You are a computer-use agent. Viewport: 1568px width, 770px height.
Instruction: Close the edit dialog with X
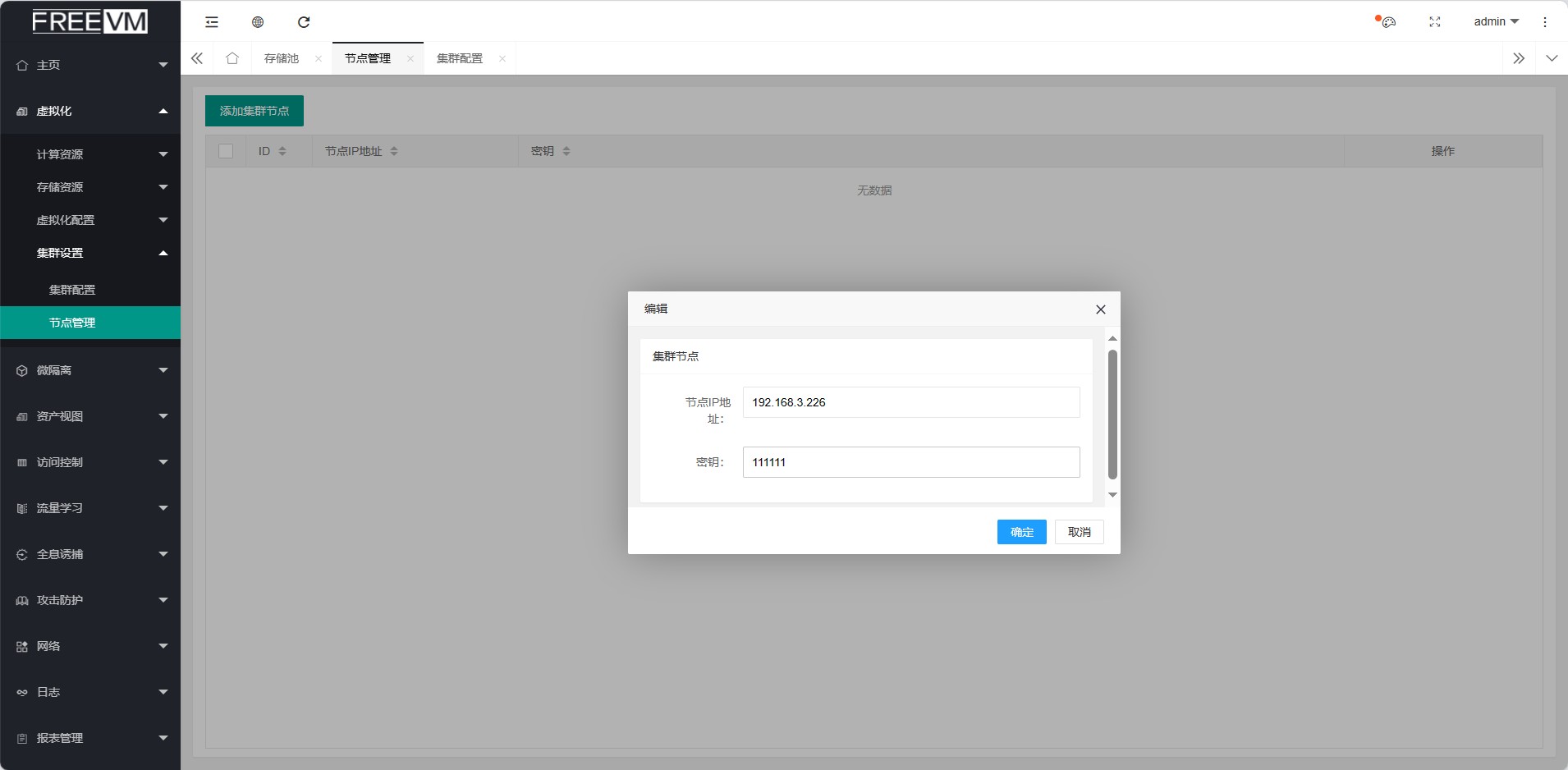click(x=1100, y=309)
